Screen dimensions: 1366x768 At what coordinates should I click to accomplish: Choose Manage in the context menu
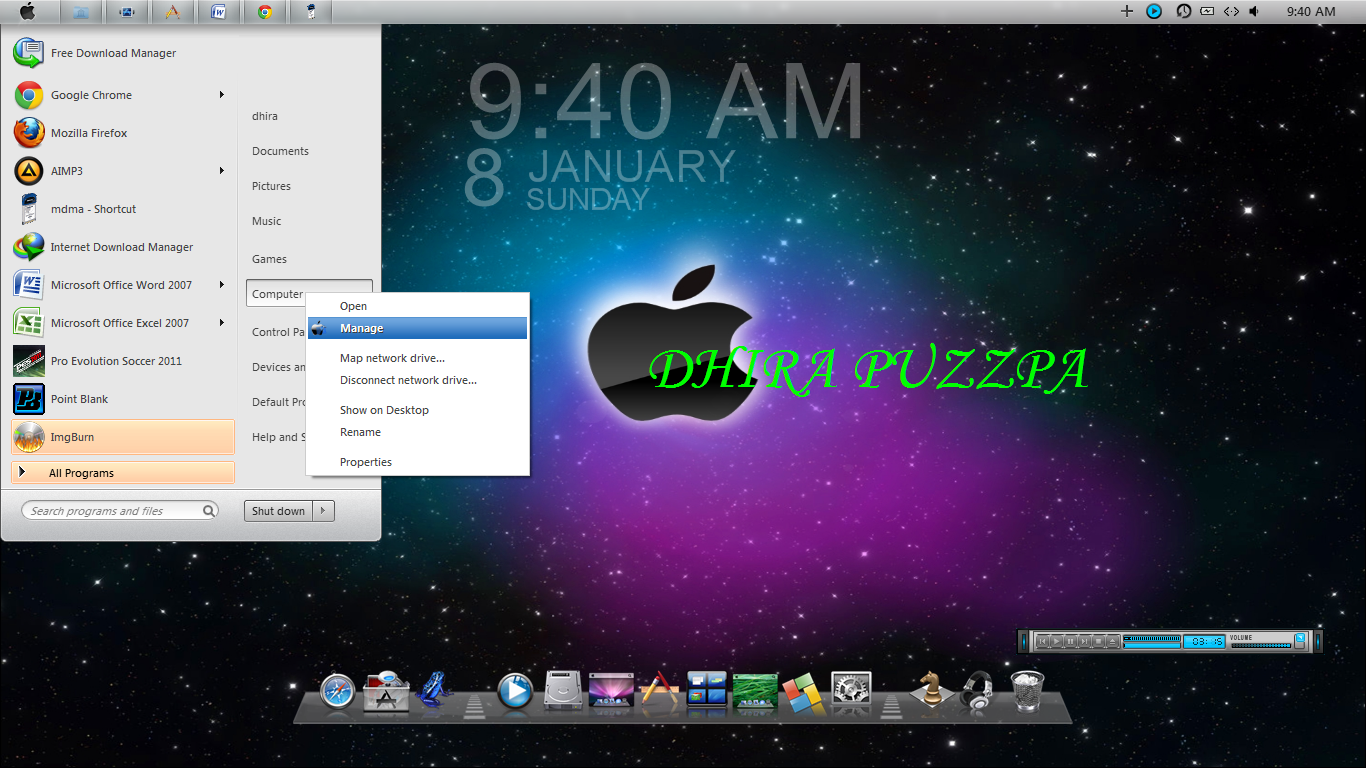(418, 328)
